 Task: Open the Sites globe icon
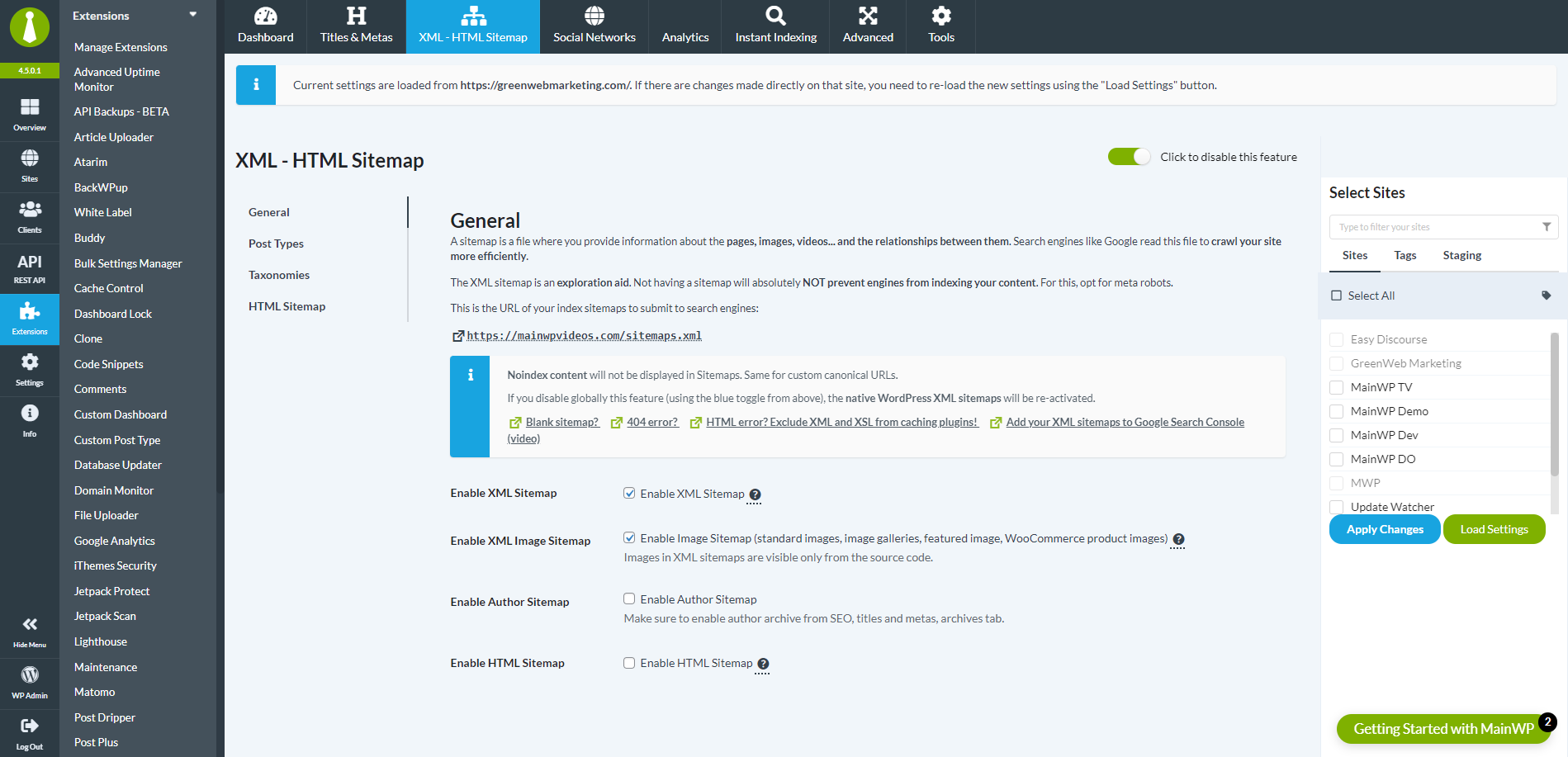pyautogui.click(x=30, y=166)
